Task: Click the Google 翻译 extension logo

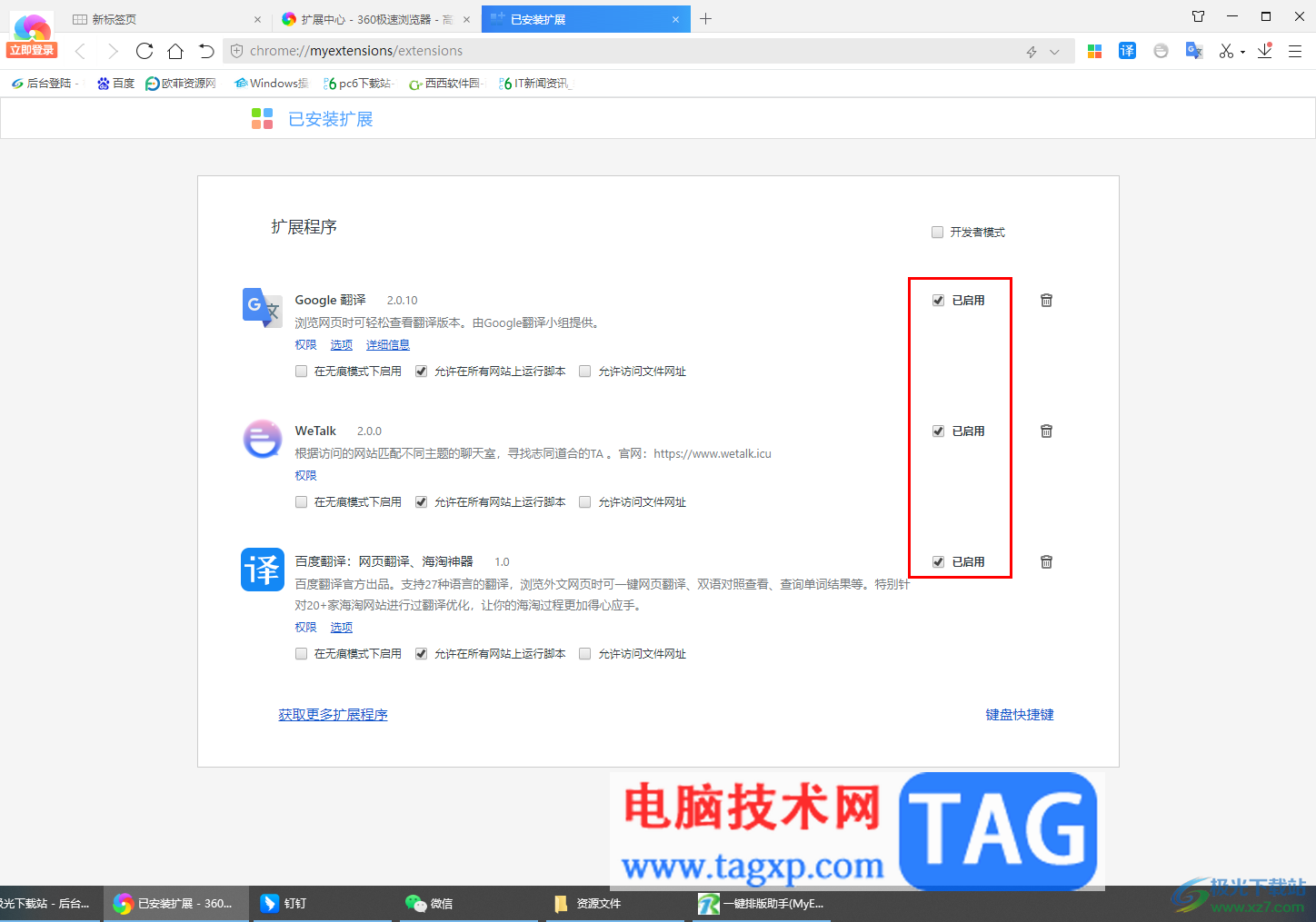Action: 262,307
